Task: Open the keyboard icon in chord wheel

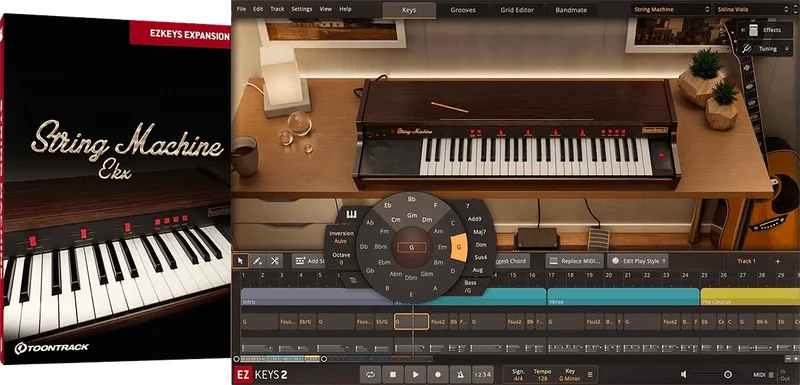Action: 351,215
